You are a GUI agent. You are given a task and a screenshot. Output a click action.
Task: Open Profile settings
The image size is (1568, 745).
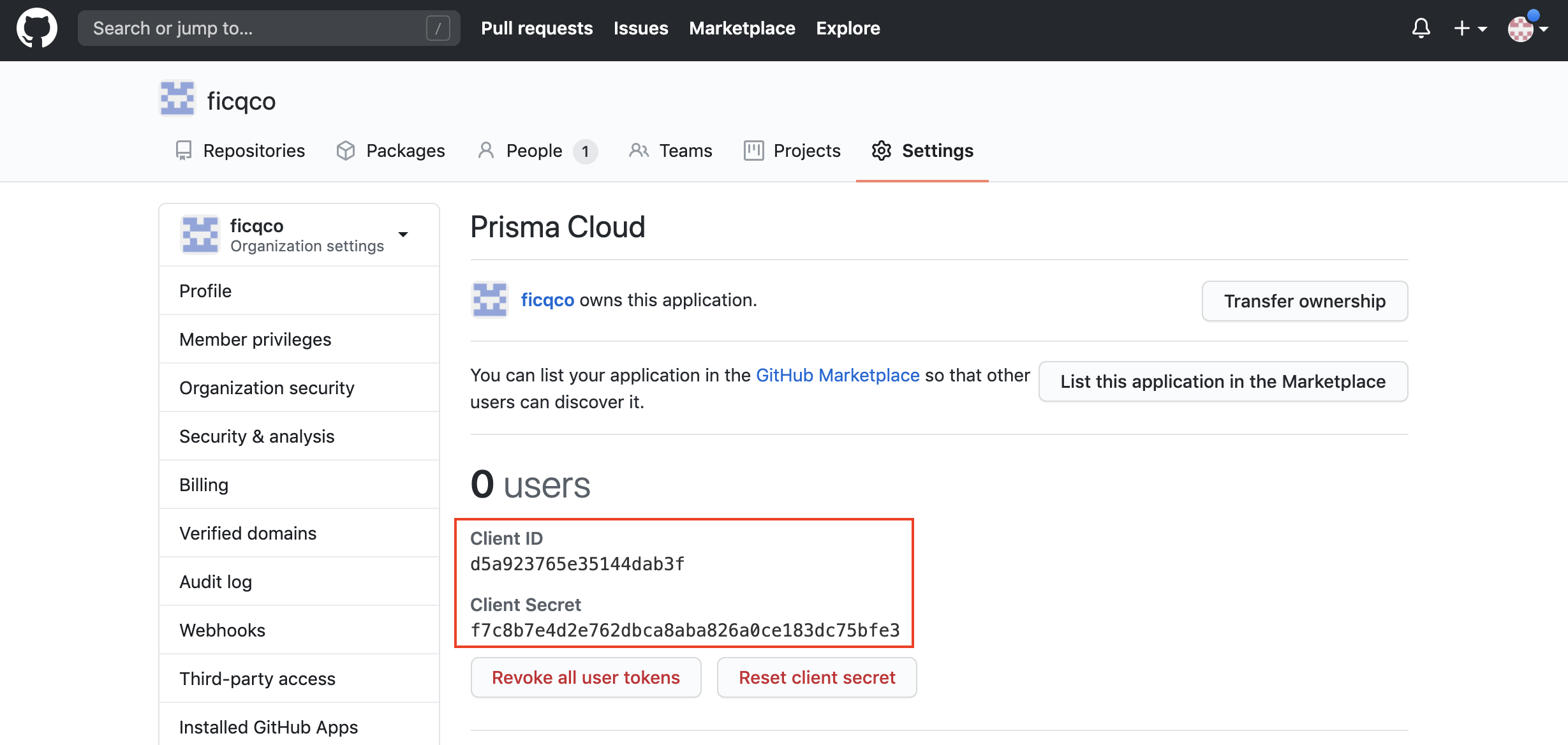pyautogui.click(x=299, y=291)
